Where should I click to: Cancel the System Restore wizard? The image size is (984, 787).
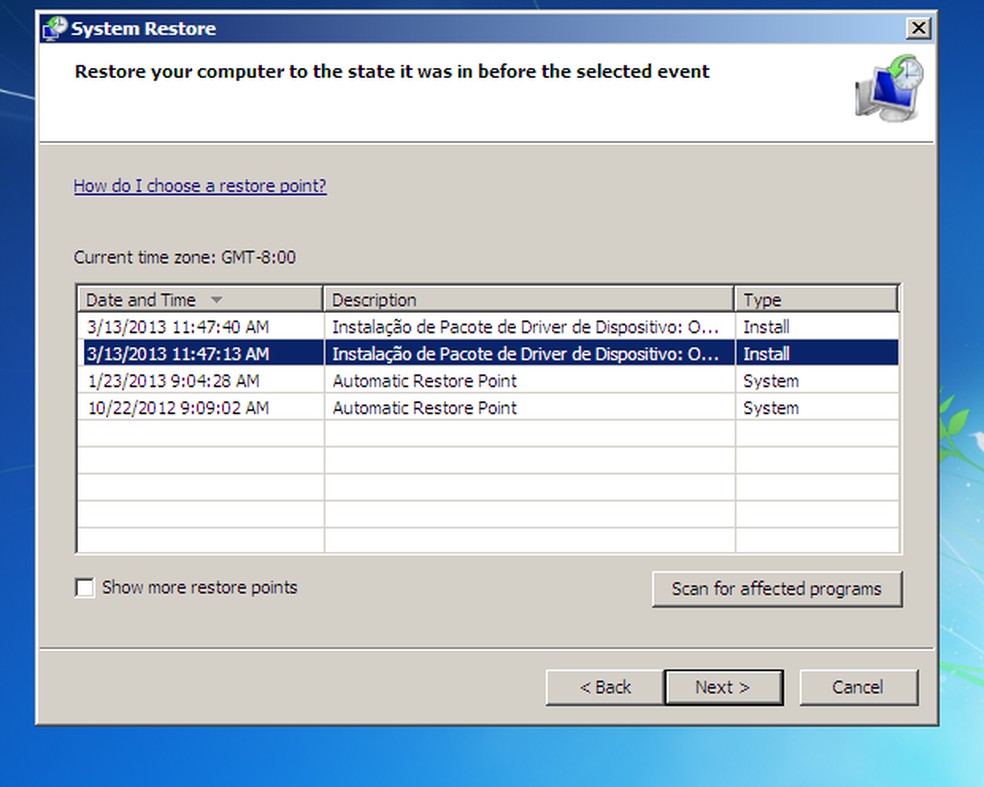point(858,687)
